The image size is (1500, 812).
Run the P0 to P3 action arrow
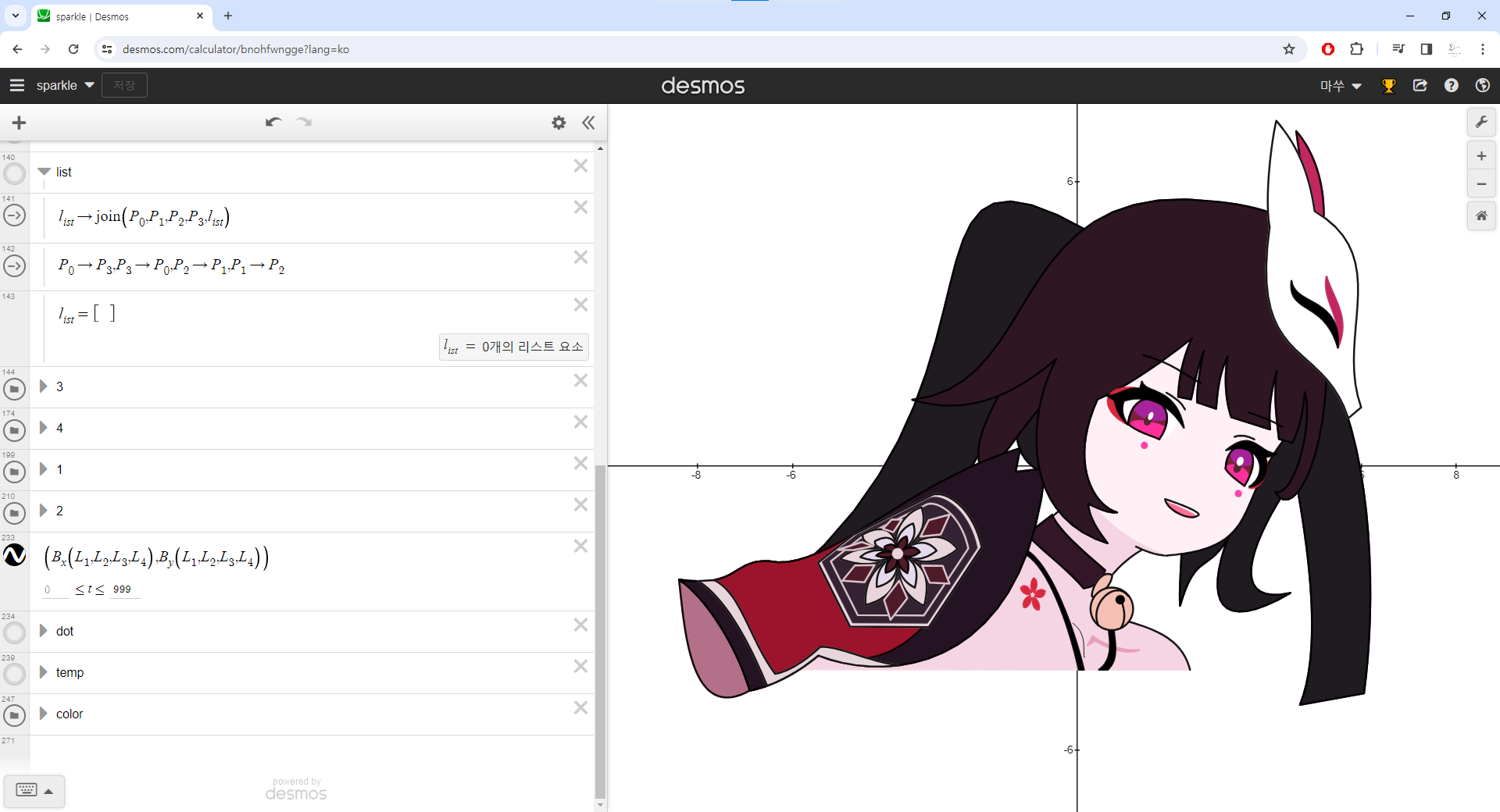(14, 266)
